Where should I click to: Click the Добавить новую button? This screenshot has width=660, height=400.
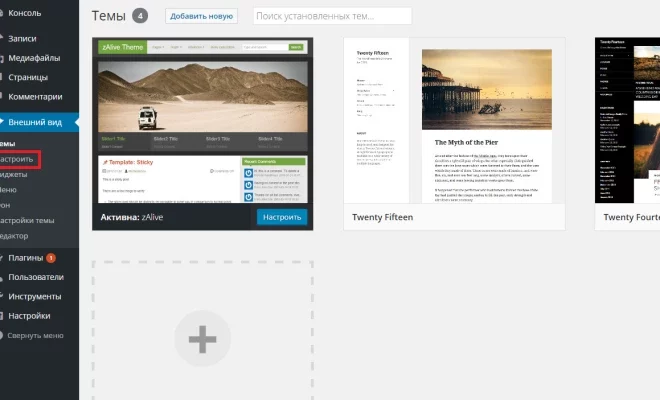click(201, 16)
